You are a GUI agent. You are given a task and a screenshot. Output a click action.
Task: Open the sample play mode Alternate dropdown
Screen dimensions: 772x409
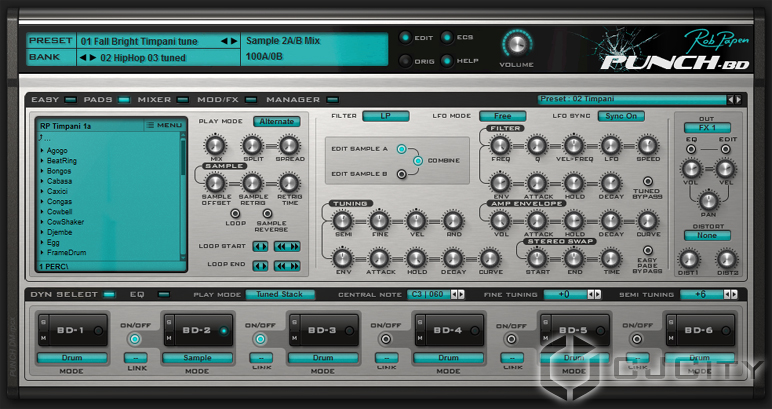pos(277,122)
